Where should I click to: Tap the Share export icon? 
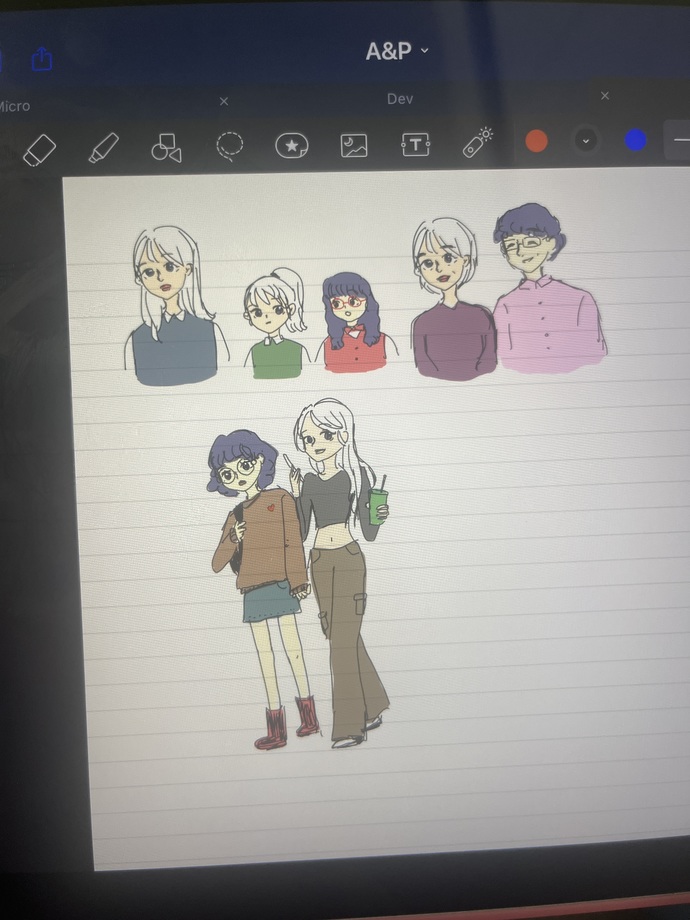point(42,59)
